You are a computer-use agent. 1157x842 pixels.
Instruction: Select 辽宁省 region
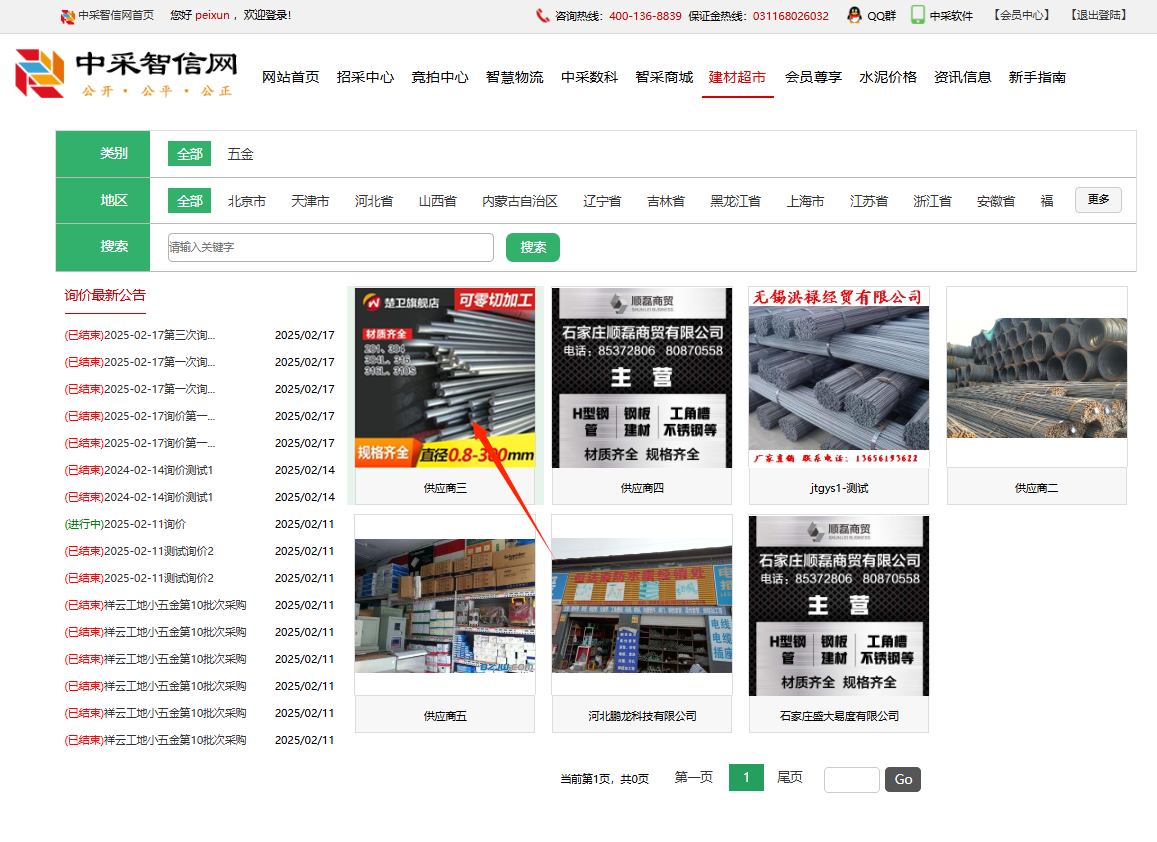(x=602, y=201)
